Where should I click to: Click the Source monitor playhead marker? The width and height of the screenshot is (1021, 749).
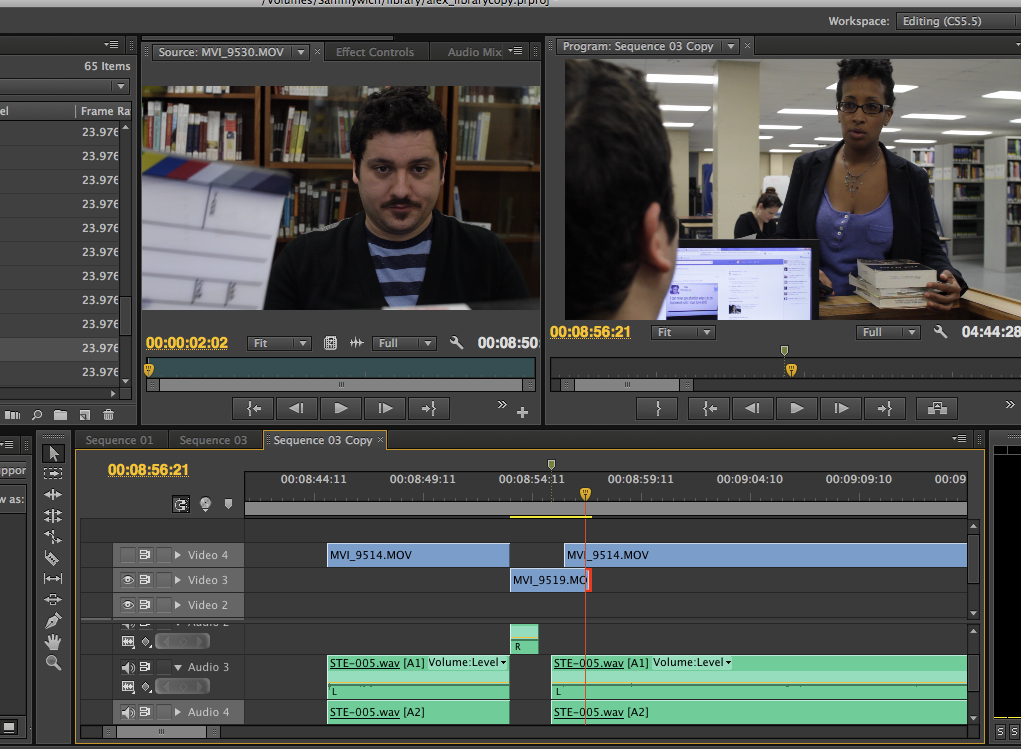[149, 370]
